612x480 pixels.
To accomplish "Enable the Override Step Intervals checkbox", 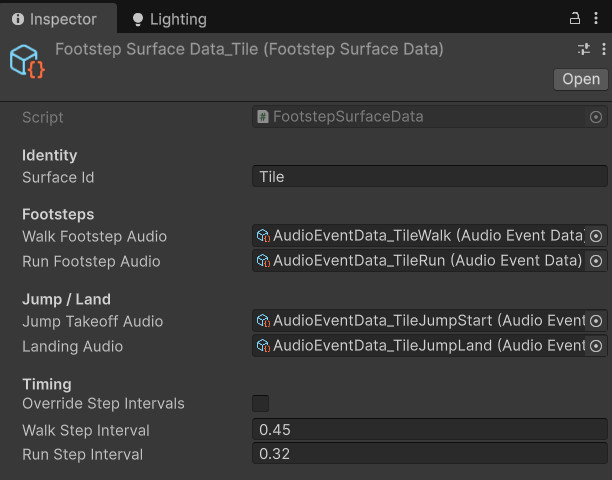I will click(261, 404).
